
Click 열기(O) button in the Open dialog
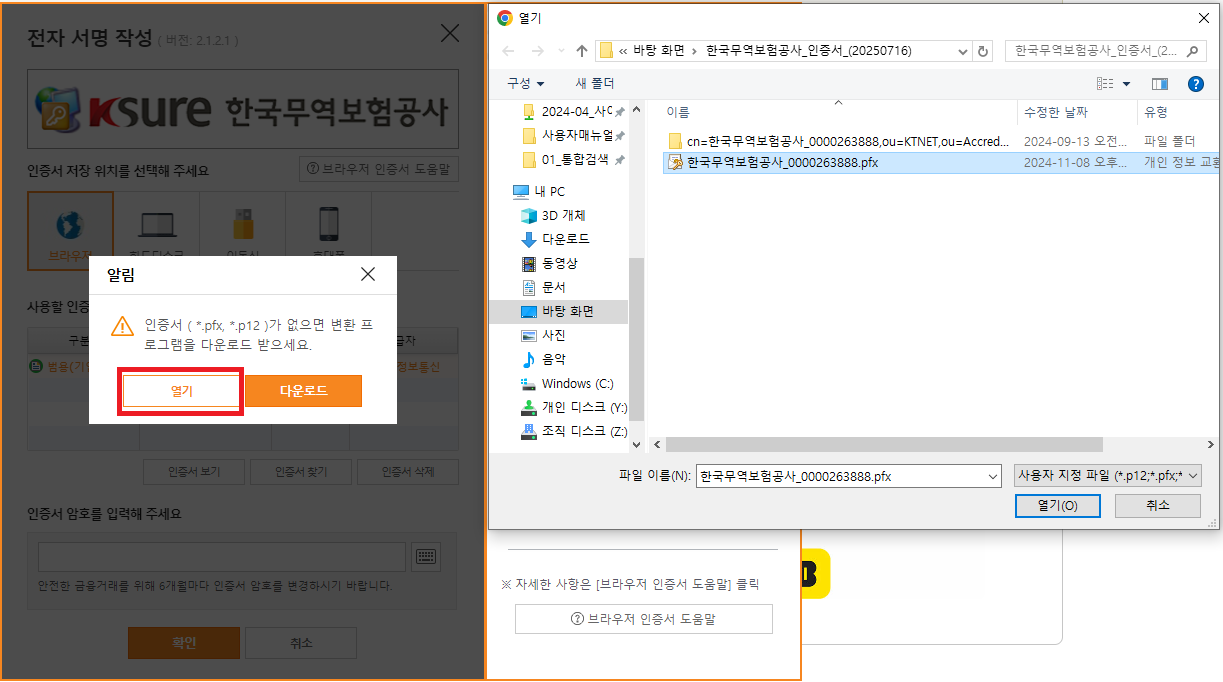pos(1057,506)
